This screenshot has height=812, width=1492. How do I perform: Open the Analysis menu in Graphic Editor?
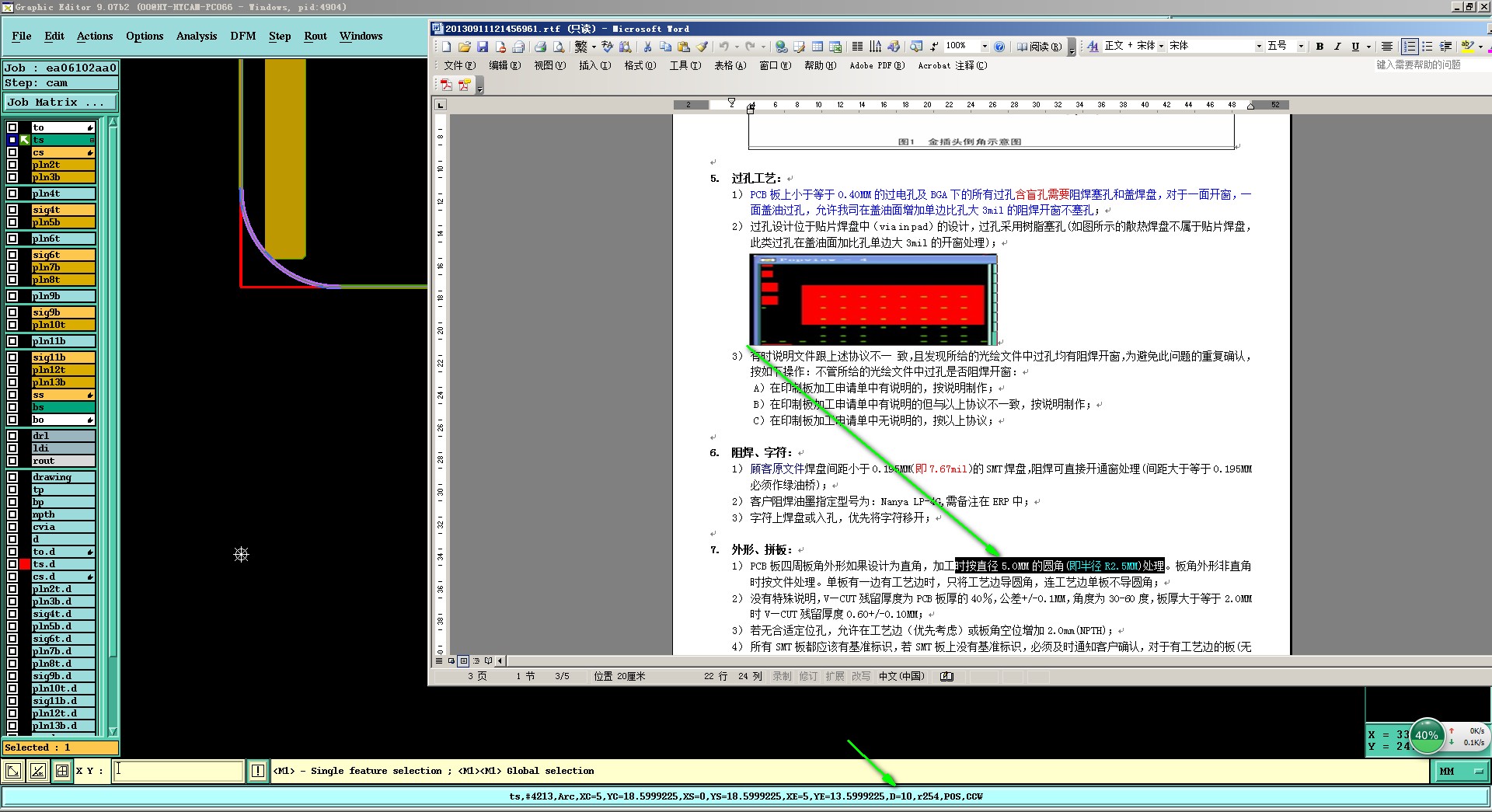197,36
